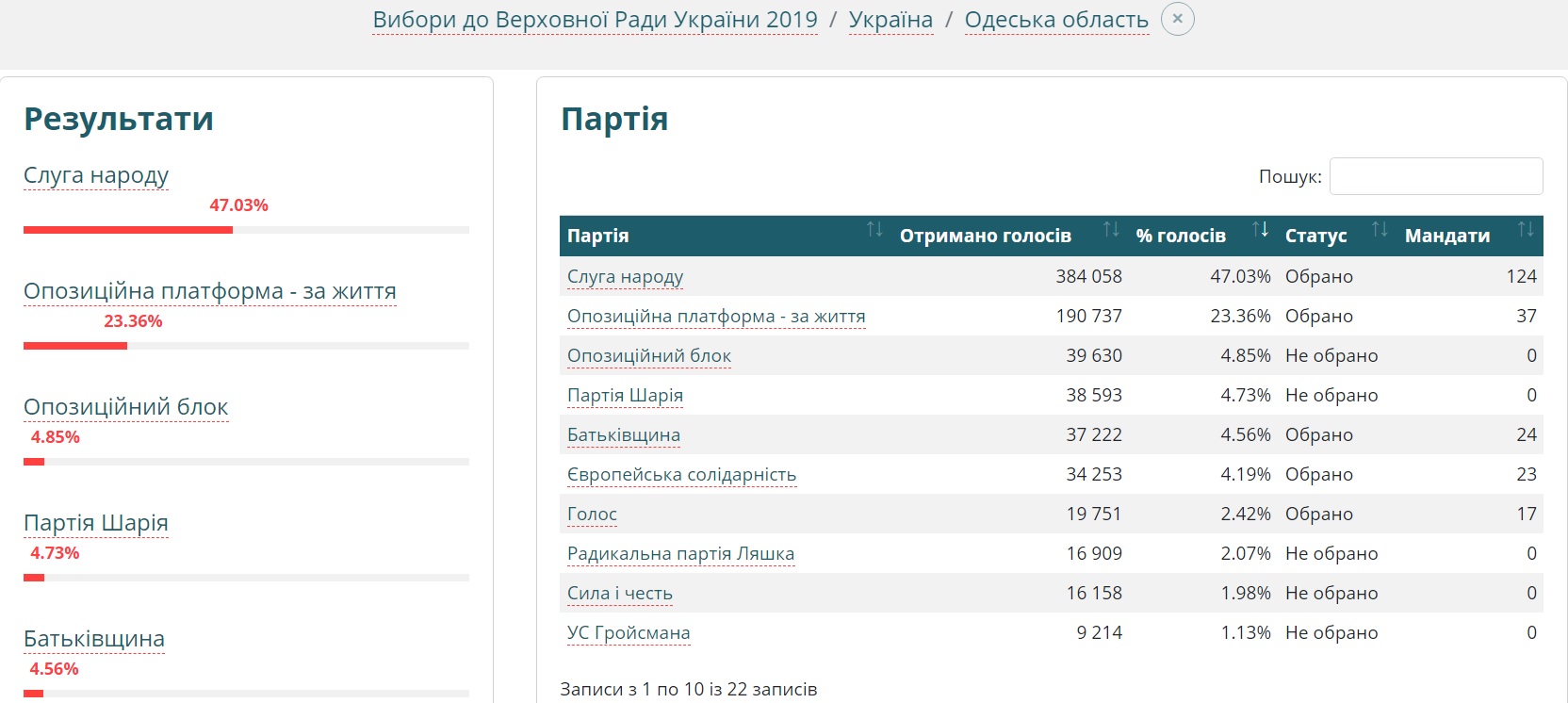Open УС Гройсмана party row link

click(x=629, y=633)
